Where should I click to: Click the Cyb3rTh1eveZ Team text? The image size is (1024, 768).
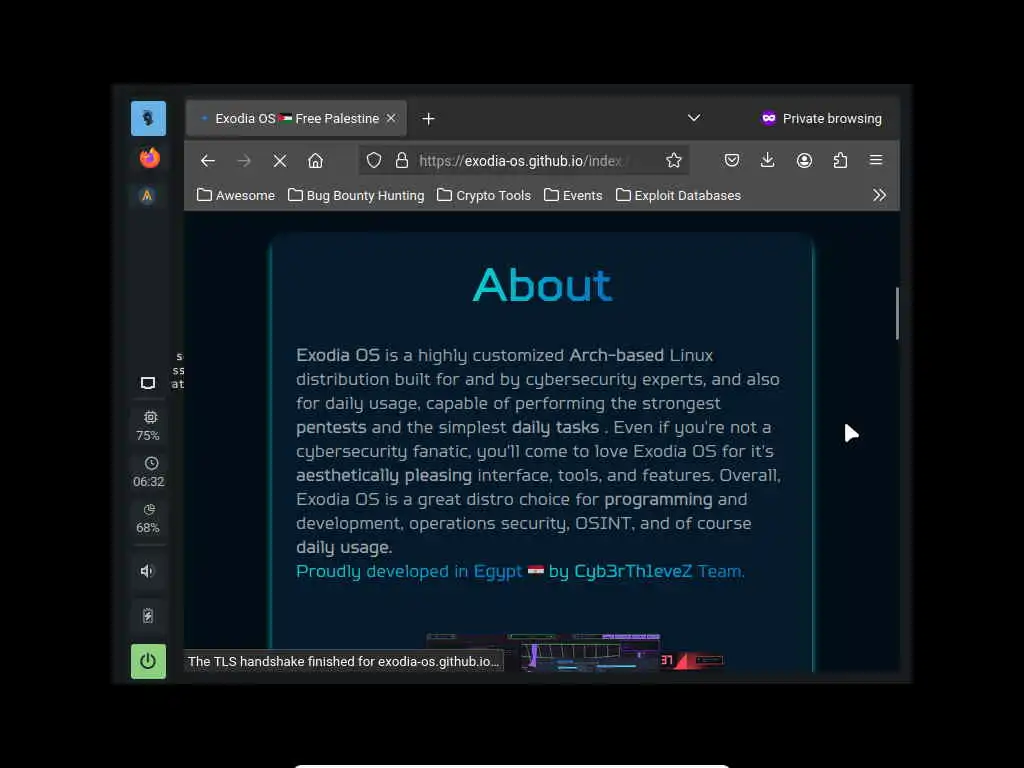point(659,571)
